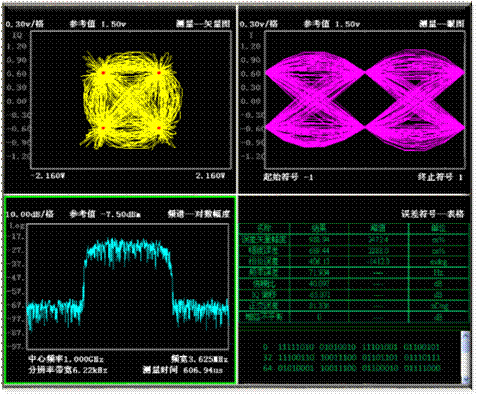Select the bottom-right red constellation point
The image size is (477, 395).
pos(159,128)
